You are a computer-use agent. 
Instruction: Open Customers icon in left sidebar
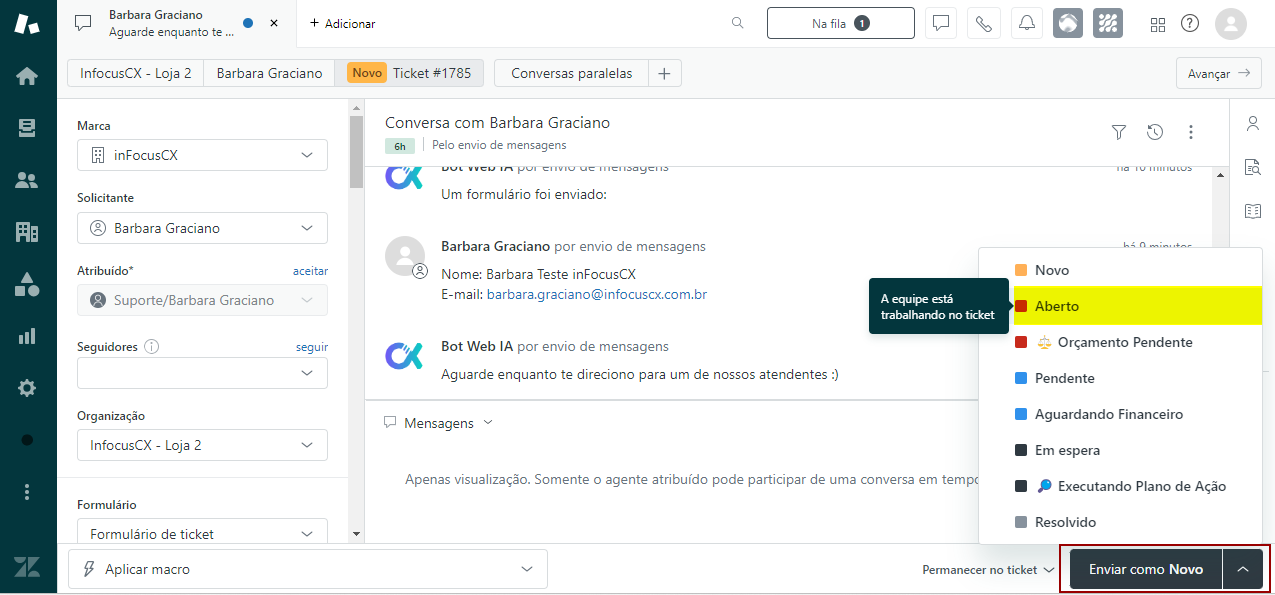27,180
